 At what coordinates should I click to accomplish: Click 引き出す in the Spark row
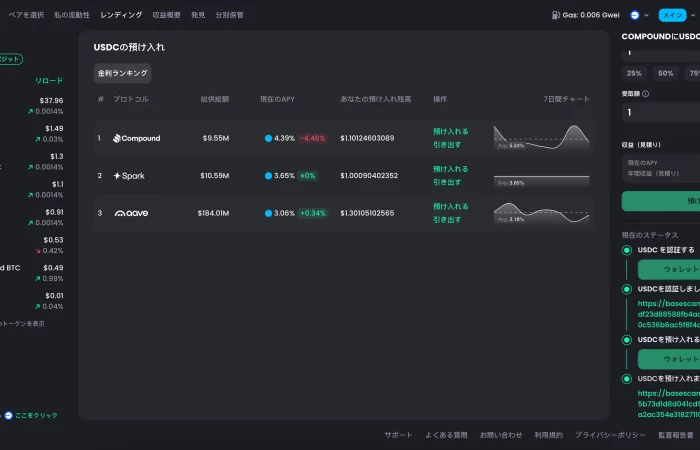[x=447, y=182]
